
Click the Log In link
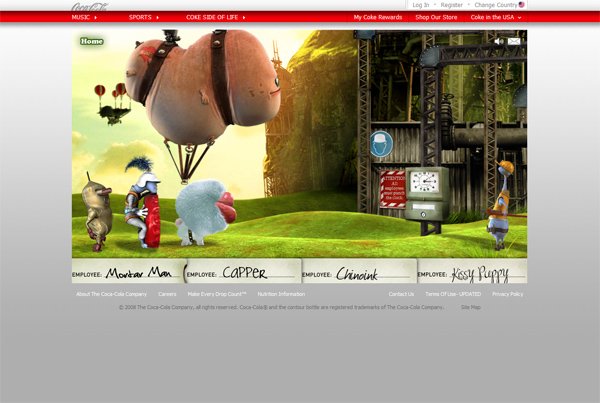click(x=421, y=5)
